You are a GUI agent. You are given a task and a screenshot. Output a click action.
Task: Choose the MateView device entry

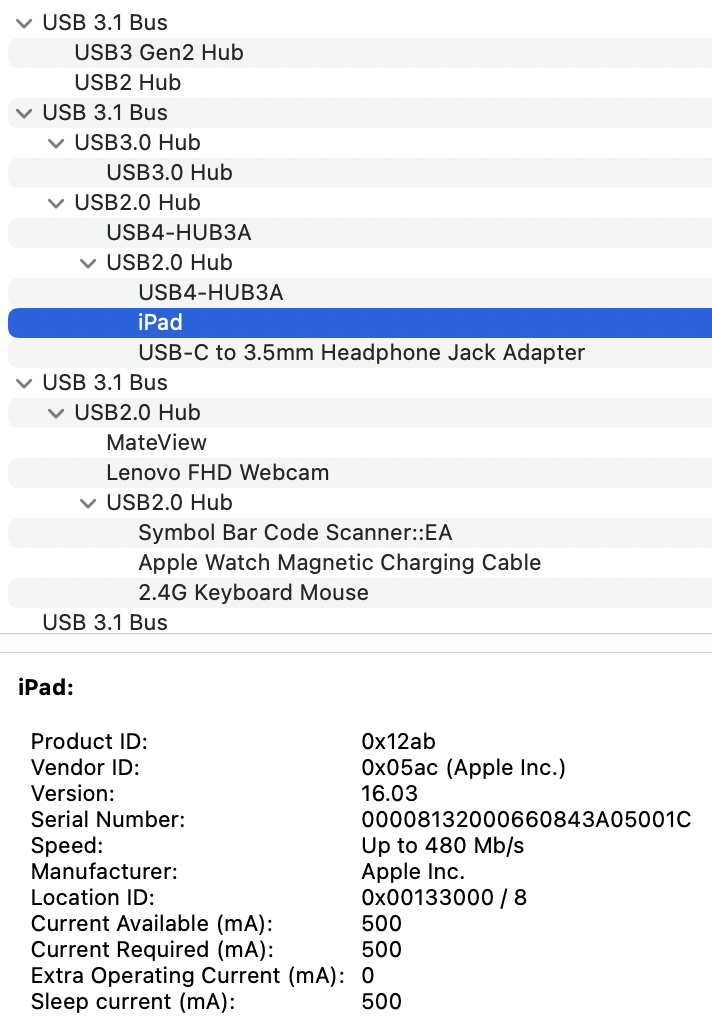click(x=156, y=443)
